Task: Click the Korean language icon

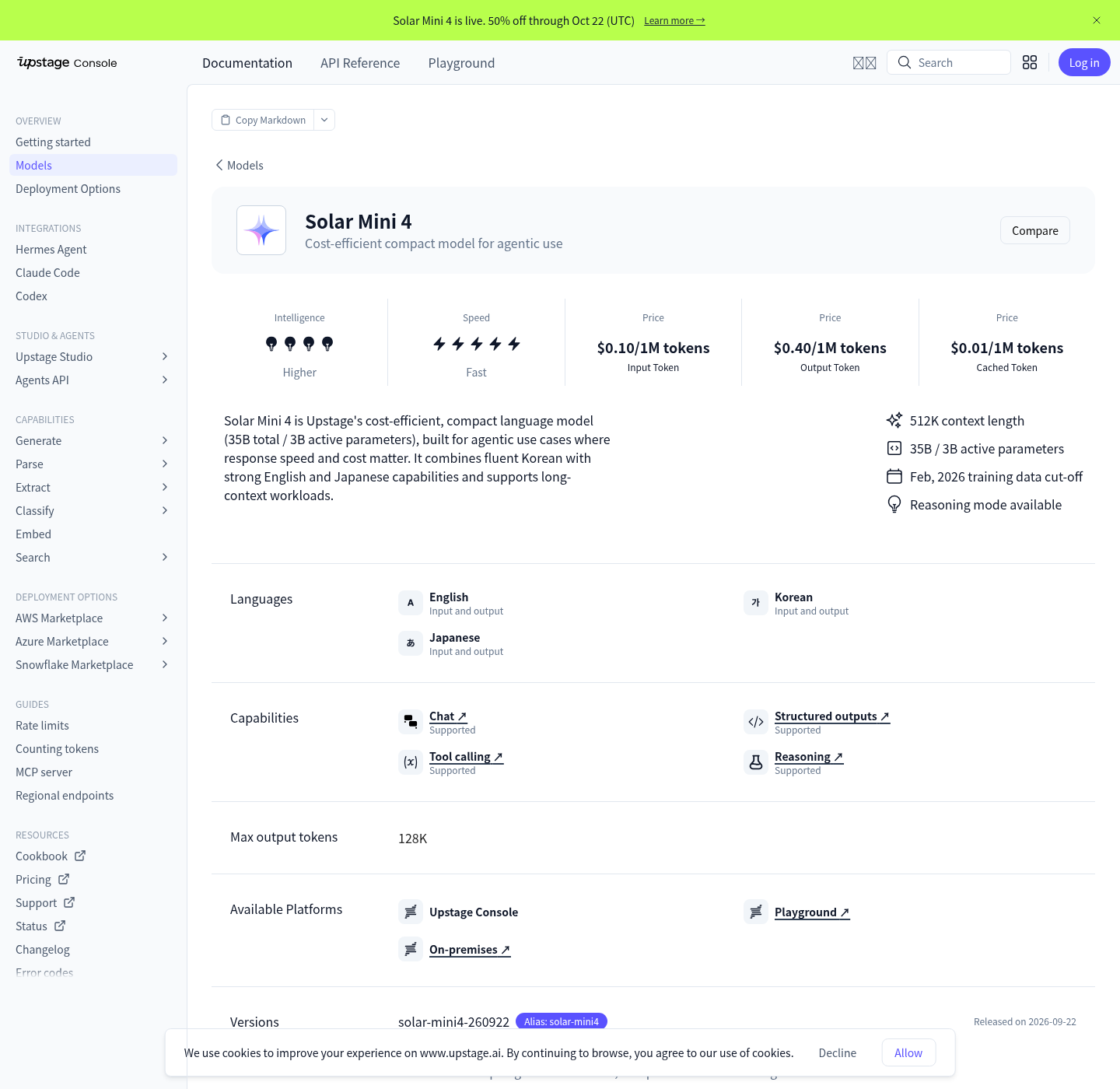Action: click(x=756, y=603)
